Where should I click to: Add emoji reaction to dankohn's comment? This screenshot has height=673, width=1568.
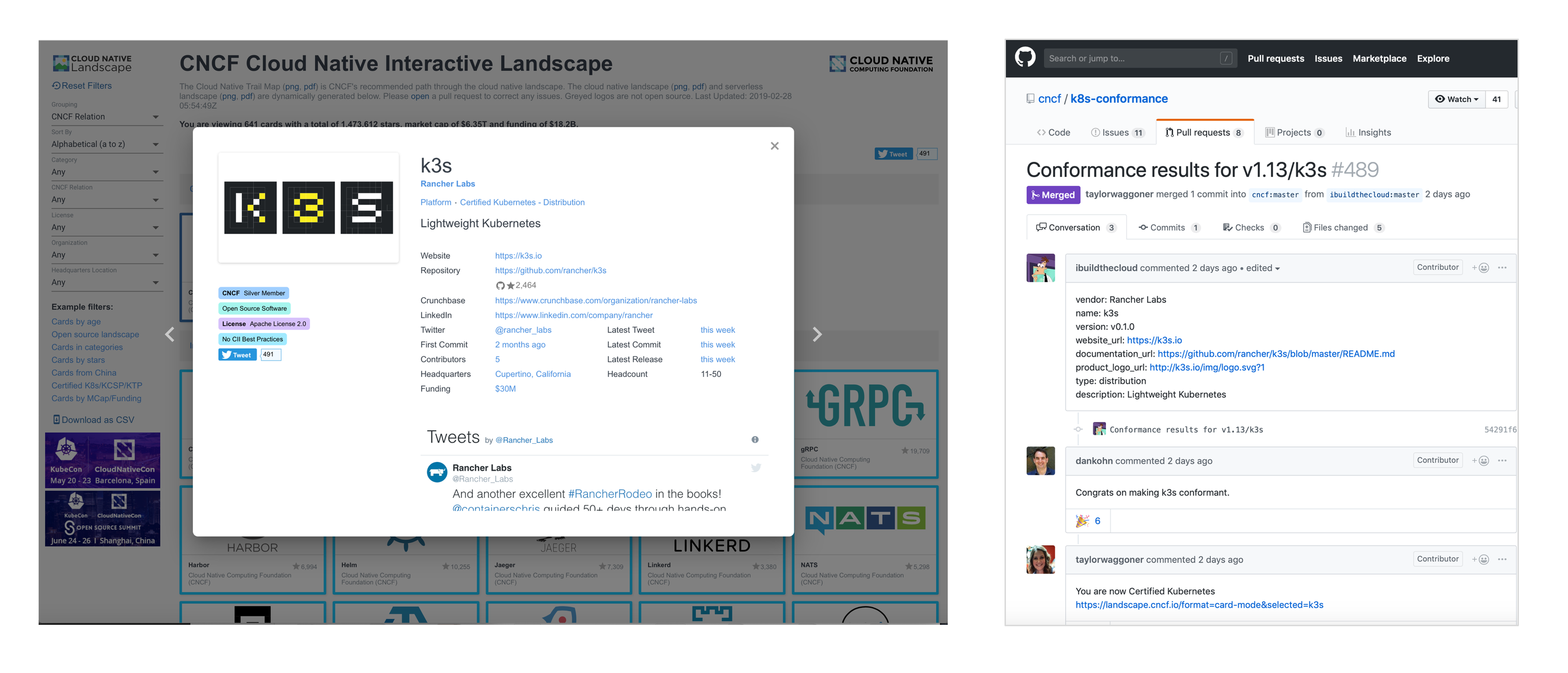(x=1480, y=460)
